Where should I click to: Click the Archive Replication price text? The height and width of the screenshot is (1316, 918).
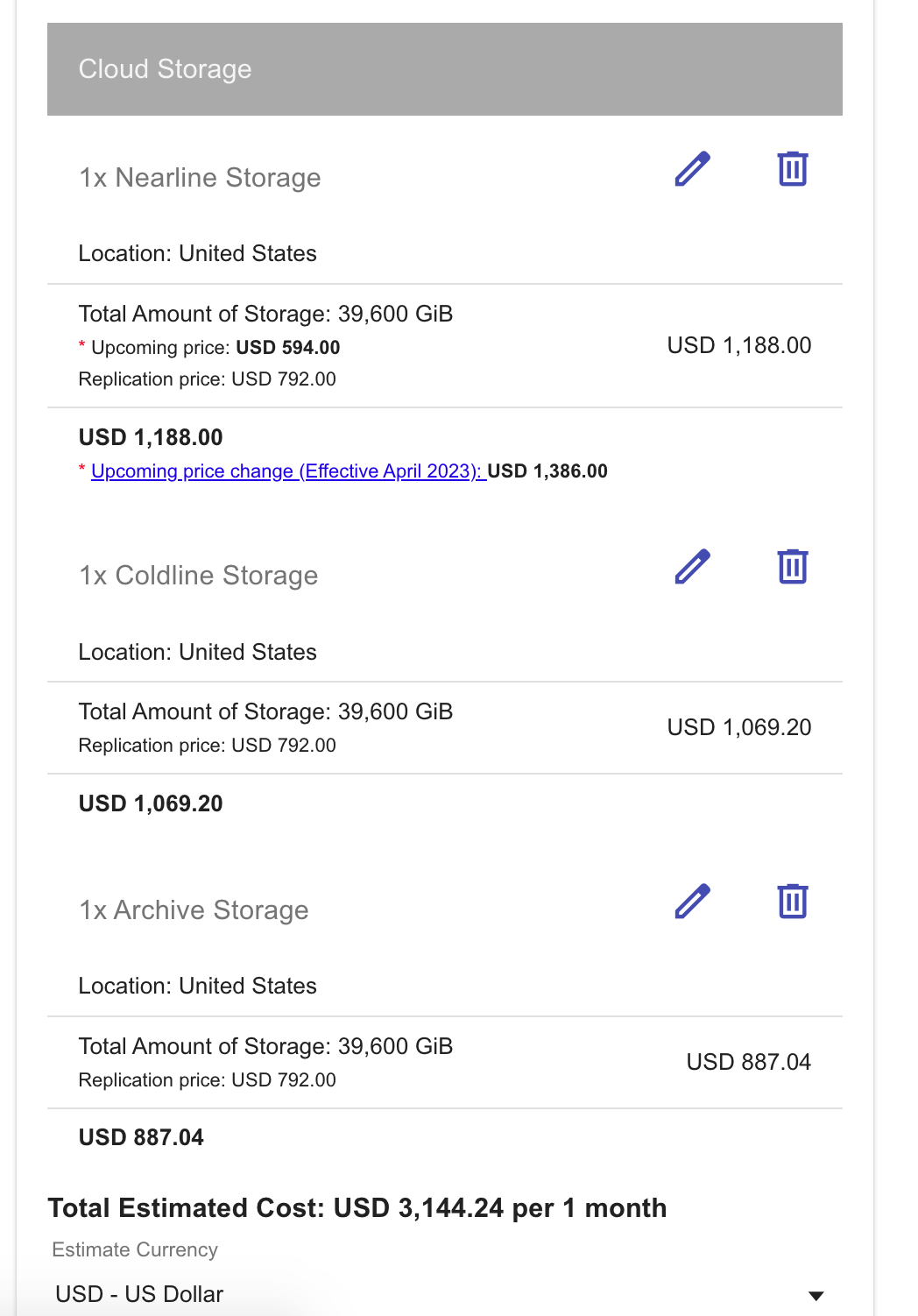point(207,1080)
